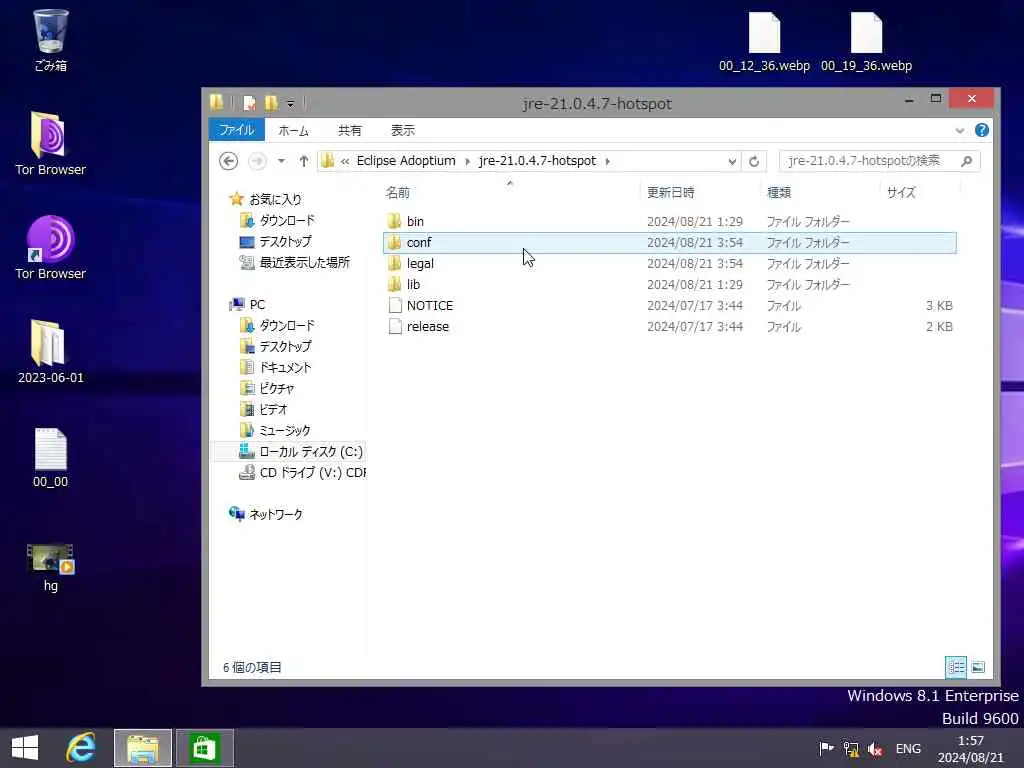Click jre-21.0.4.7-hotspot breadcrumb segment

[x=537, y=161]
